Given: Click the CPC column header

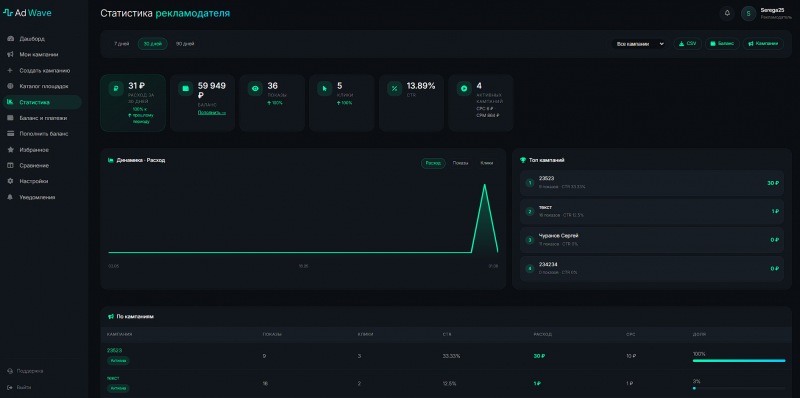Looking at the screenshot, I should click(x=630, y=334).
